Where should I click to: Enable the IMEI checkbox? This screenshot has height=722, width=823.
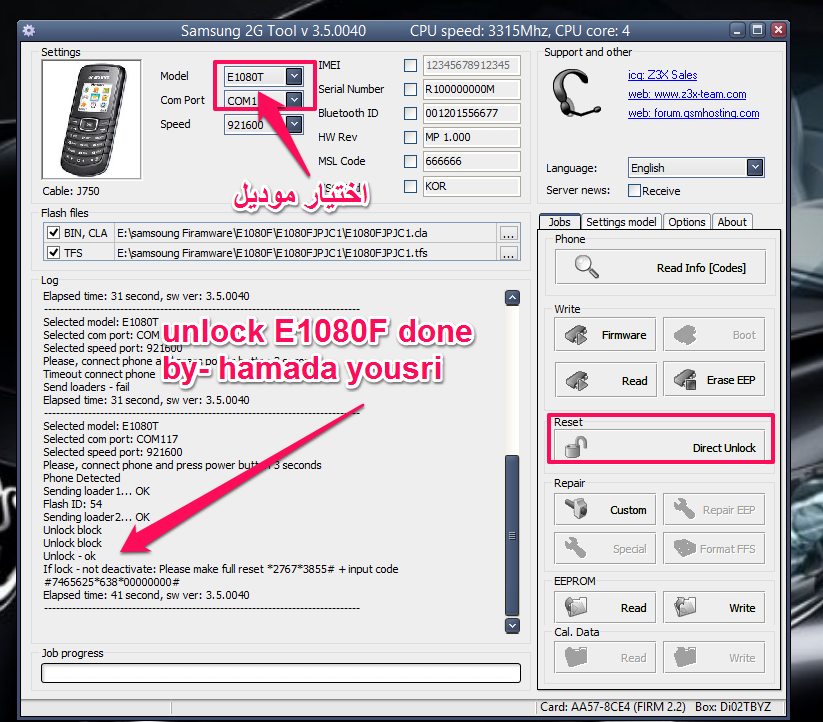tap(410, 66)
